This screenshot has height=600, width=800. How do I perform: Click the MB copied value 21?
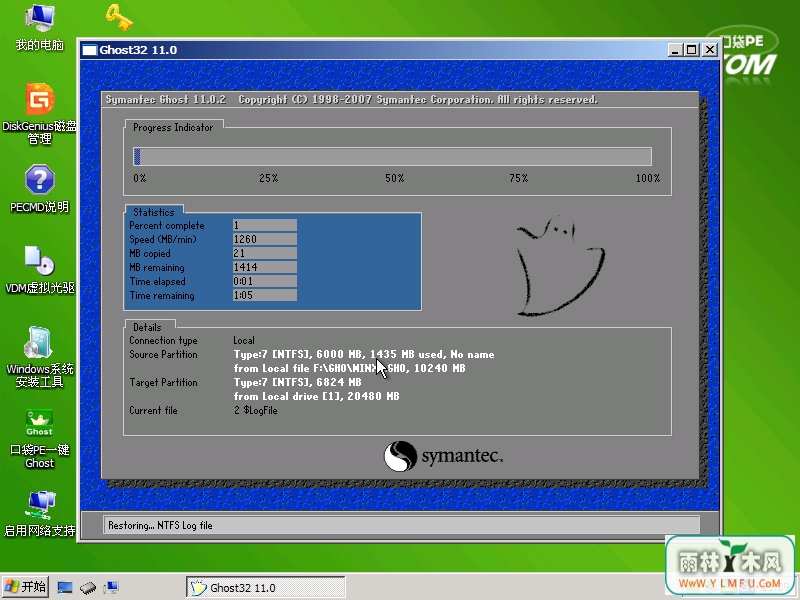(265, 254)
